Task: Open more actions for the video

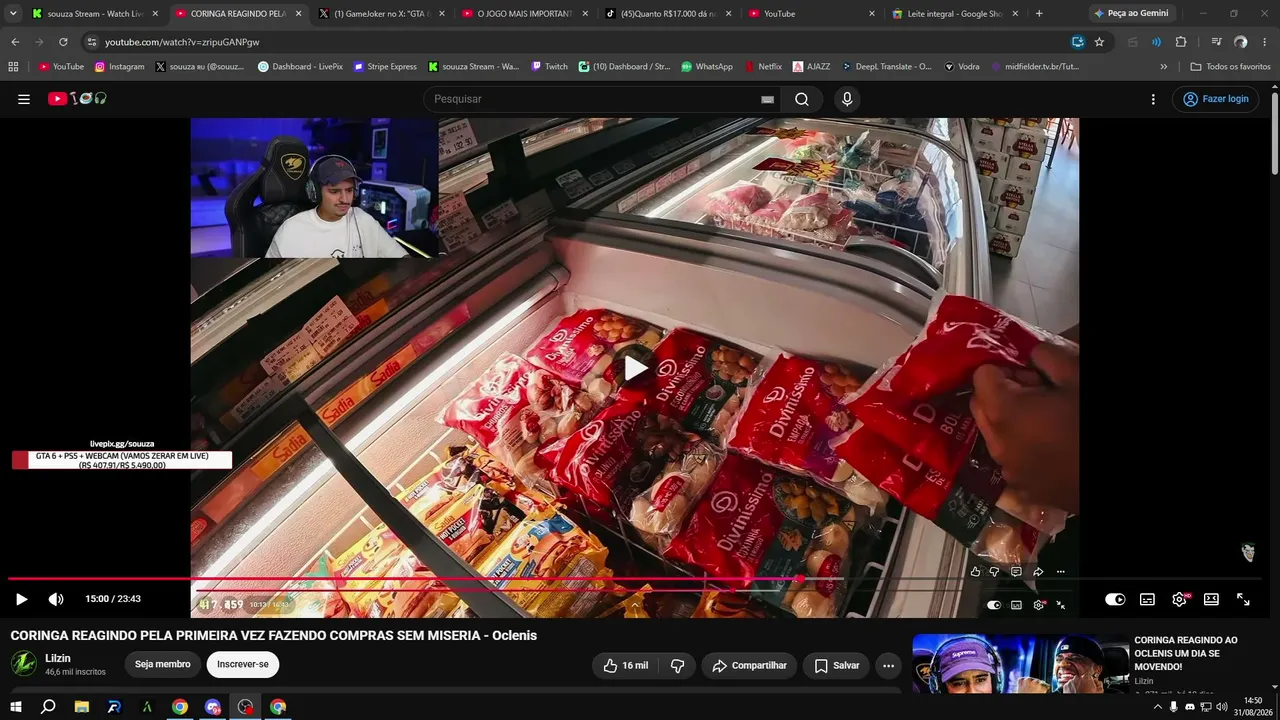Action: click(x=888, y=665)
